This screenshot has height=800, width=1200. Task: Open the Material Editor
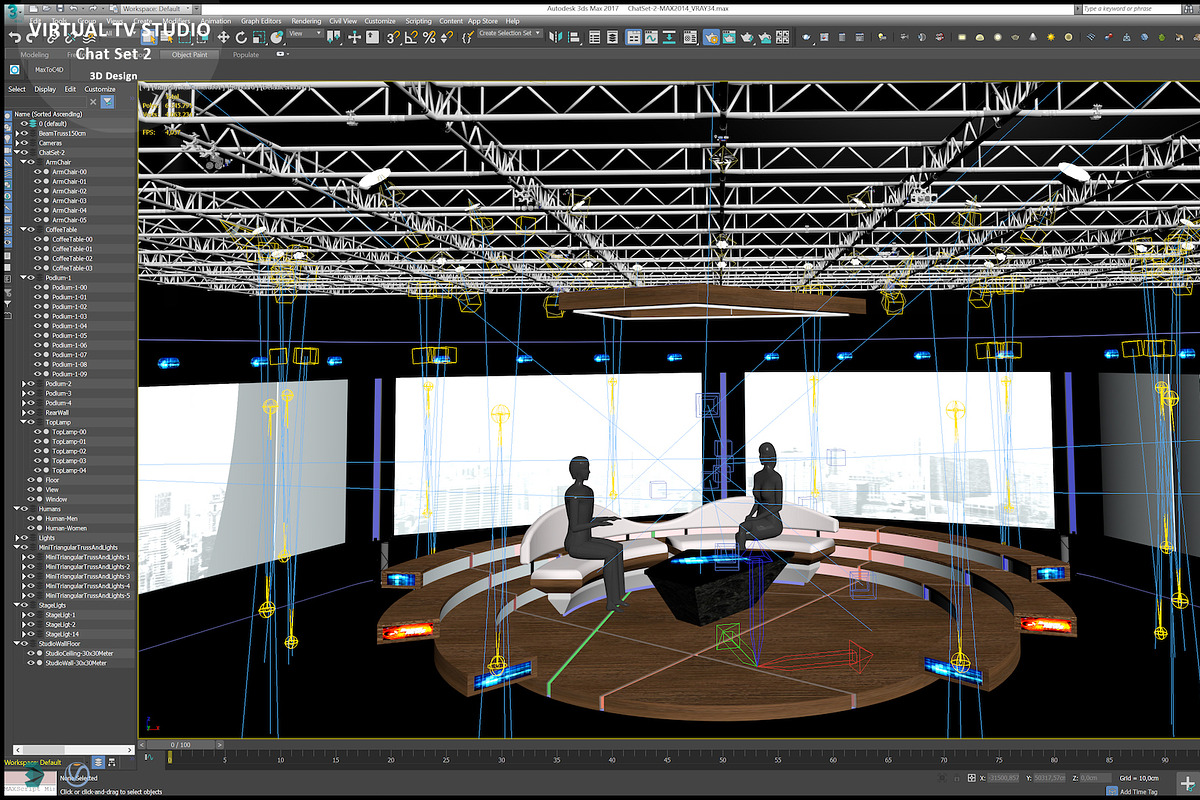point(690,38)
